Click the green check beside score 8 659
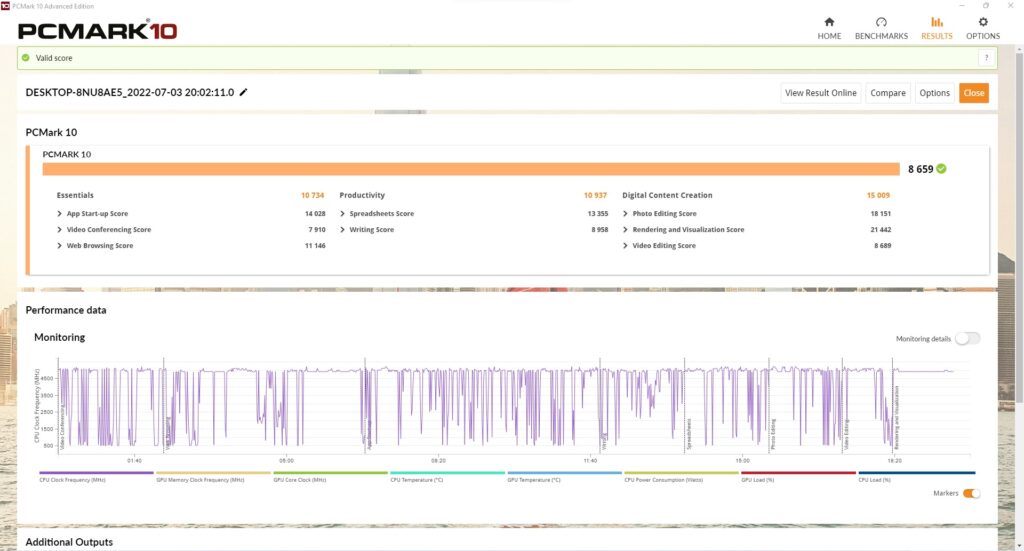This screenshot has width=1024, height=551. click(x=941, y=169)
